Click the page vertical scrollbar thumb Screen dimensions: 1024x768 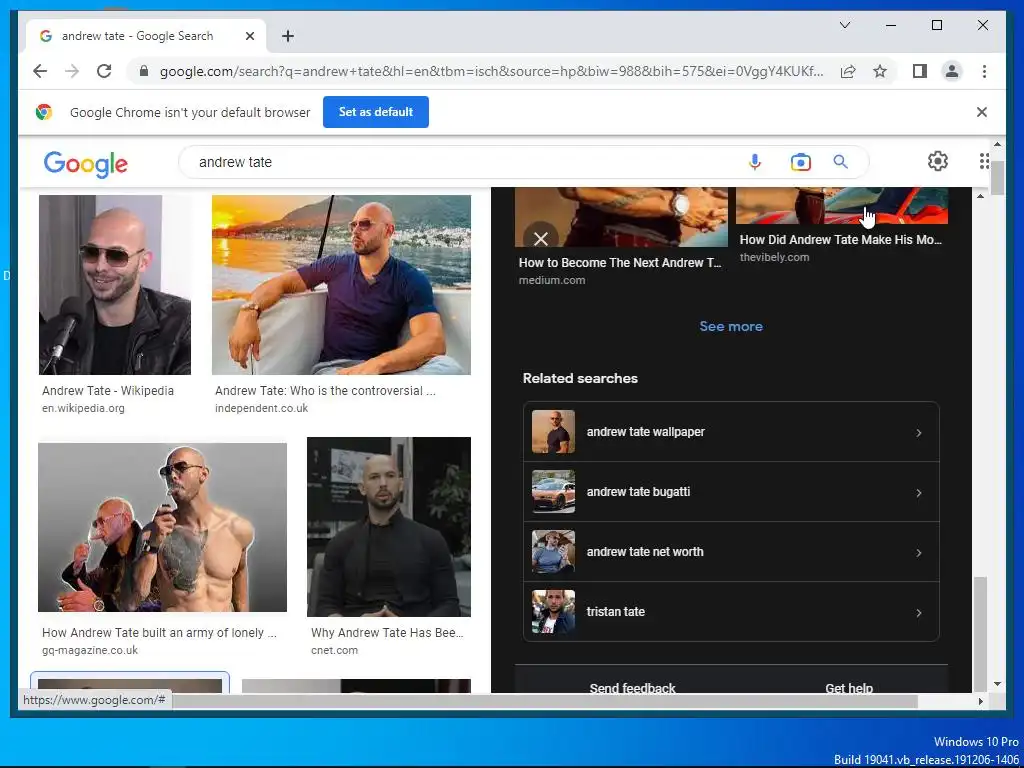[x=997, y=178]
